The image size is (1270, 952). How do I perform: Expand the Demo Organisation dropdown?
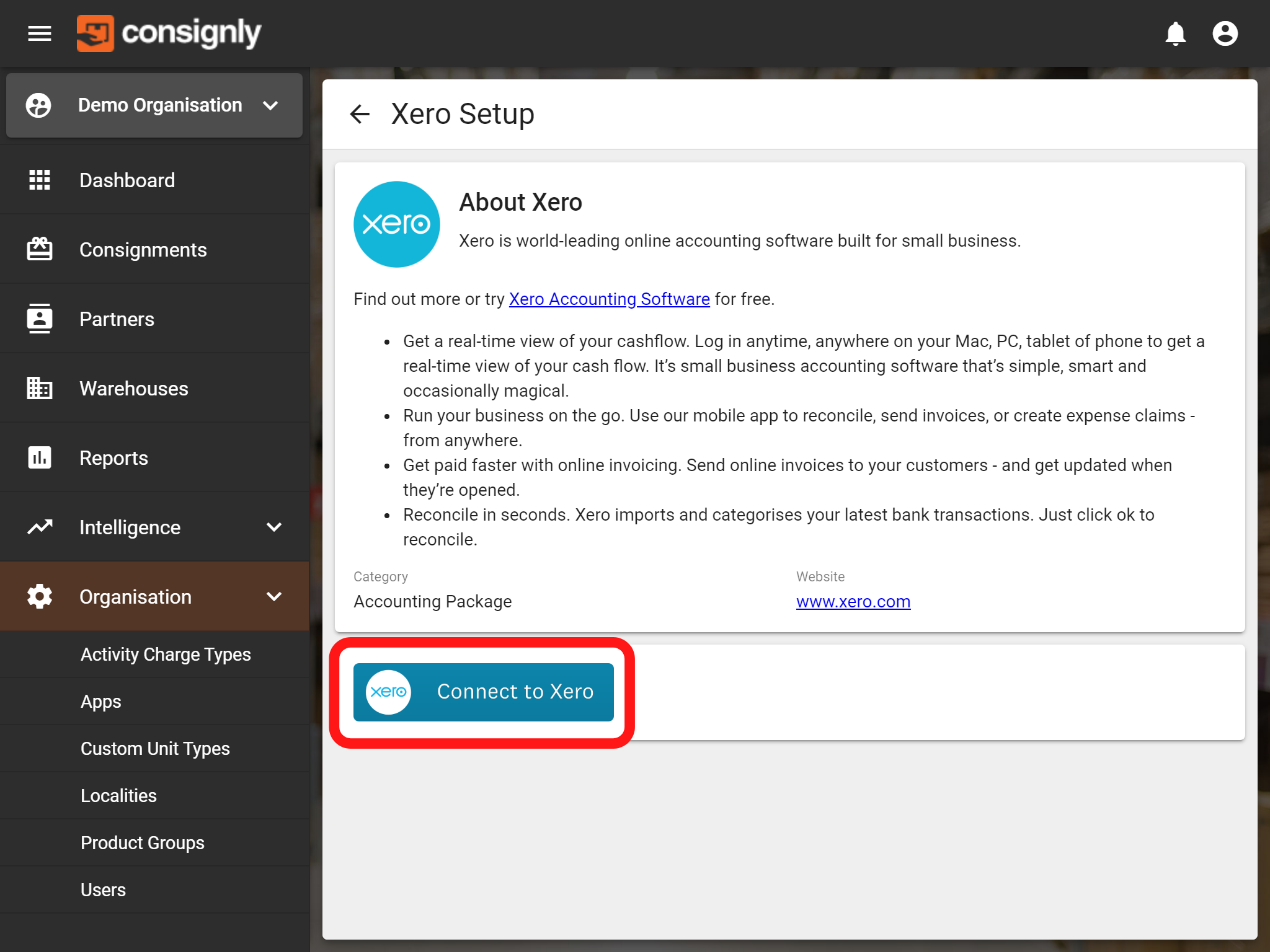(x=270, y=105)
